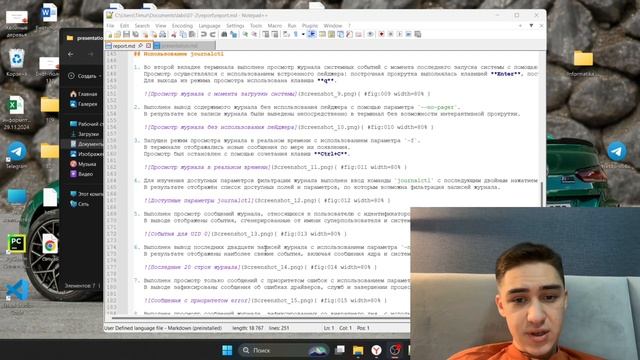Create a new file in Notepad++
This screenshot has height=360, width=640.
click(109, 34)
